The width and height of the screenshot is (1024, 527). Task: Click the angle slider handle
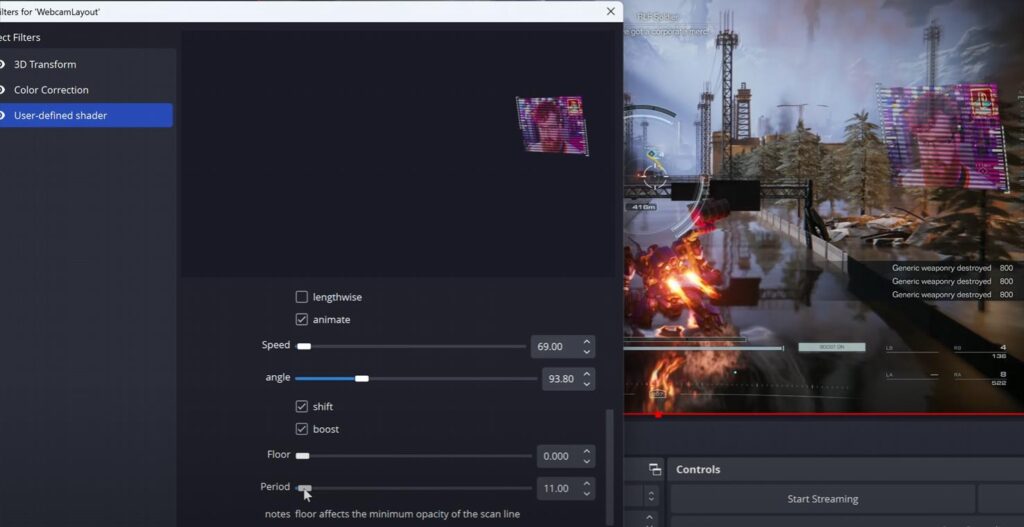362,379
